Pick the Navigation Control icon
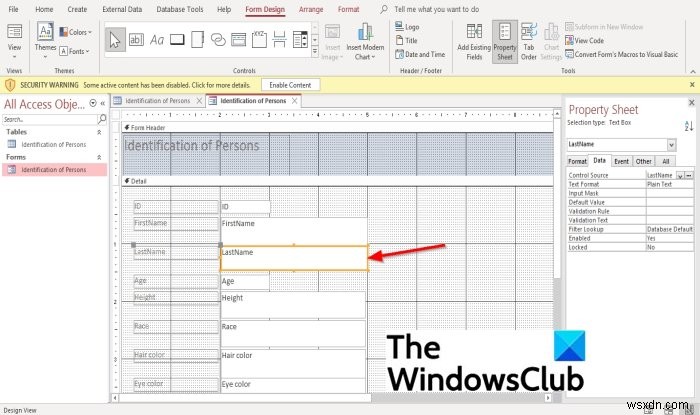The height and width of the screenshot is (415, 700). [238, 40]
